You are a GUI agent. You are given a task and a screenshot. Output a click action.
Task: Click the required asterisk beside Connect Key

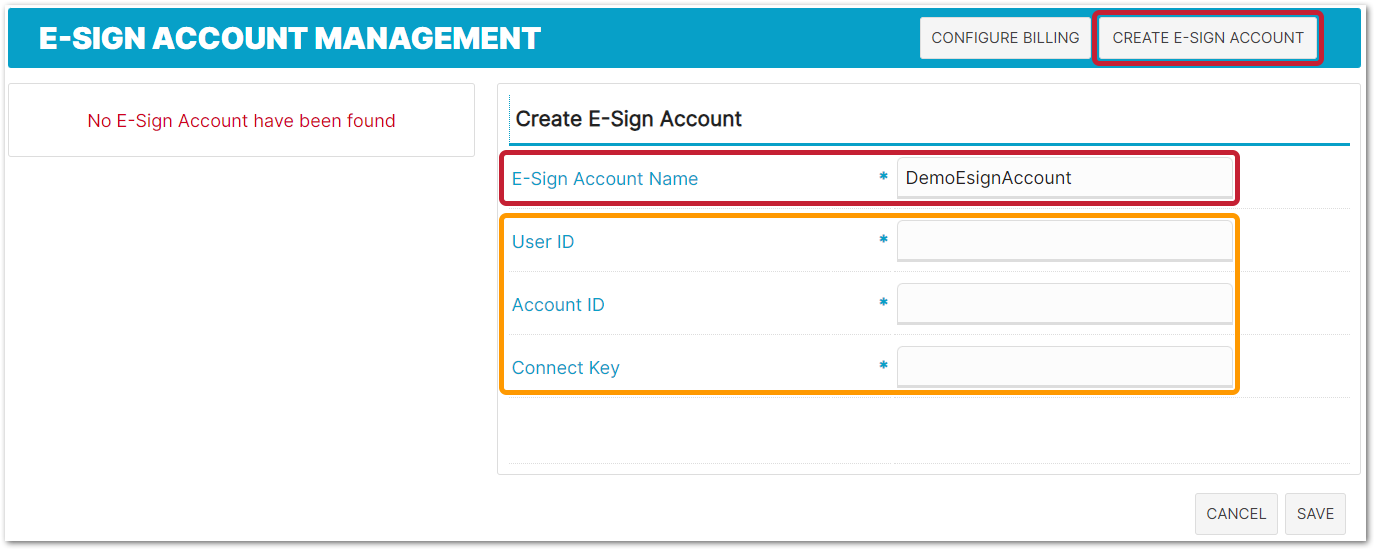pos(883,366)
